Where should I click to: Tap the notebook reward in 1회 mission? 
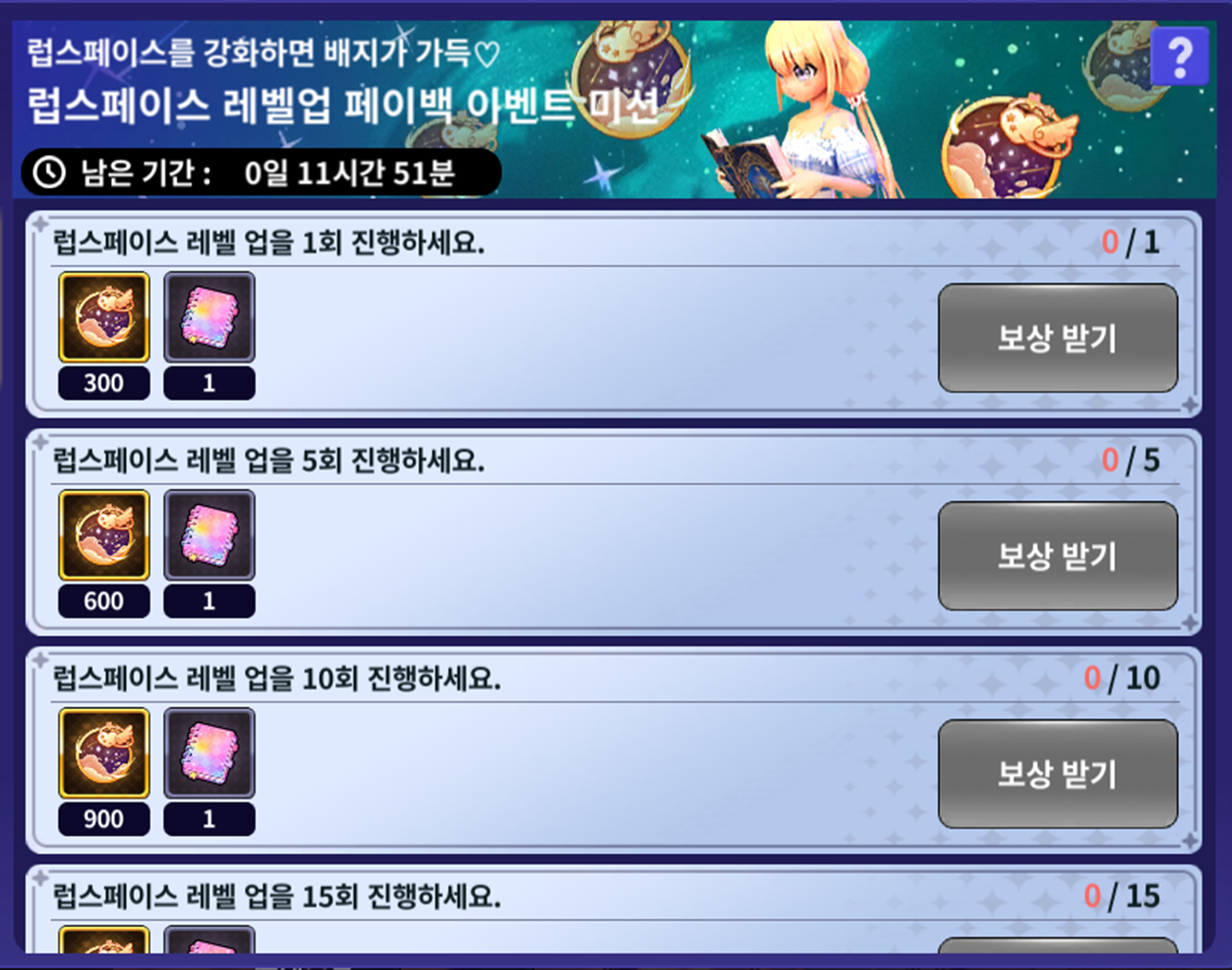coord(209,317)
